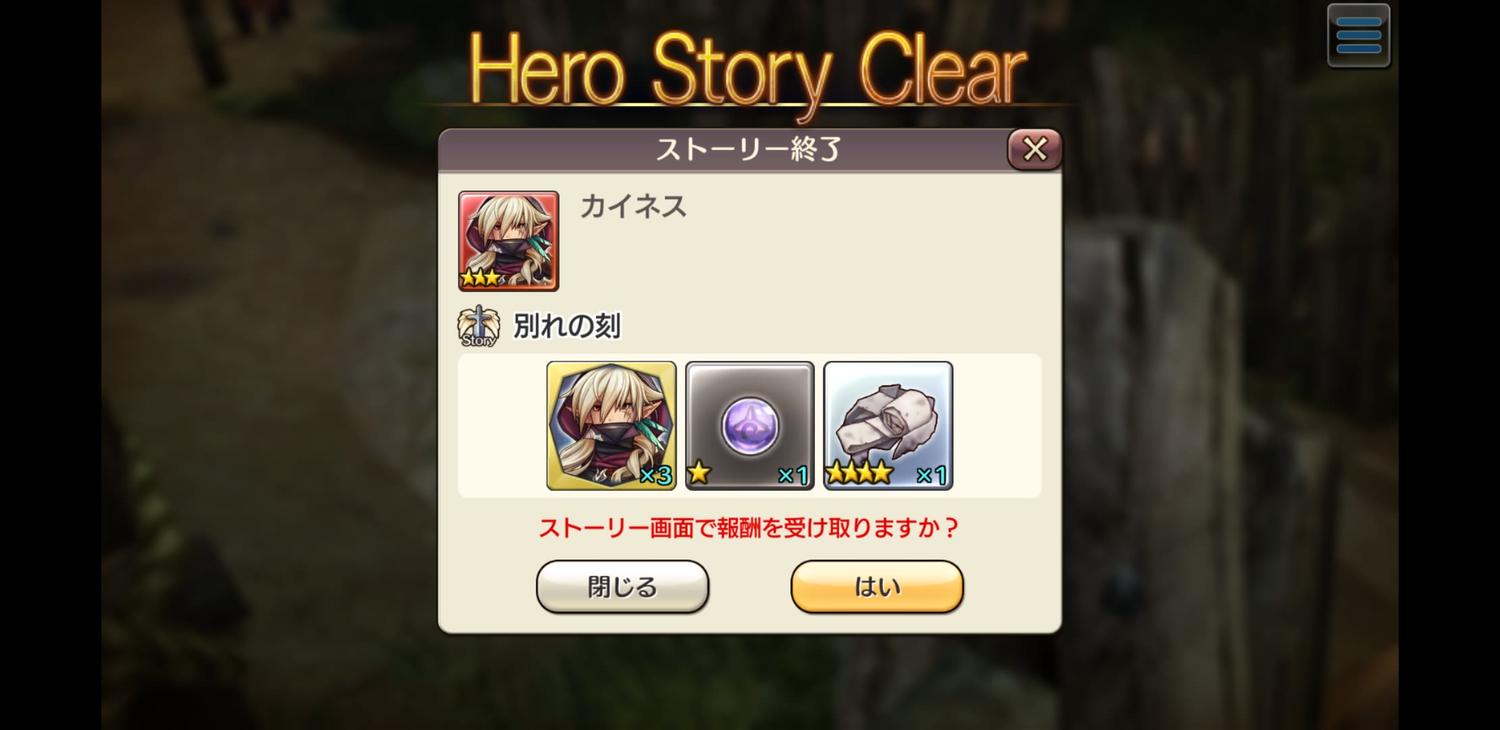Tap the カイネス hero portrait
This screenshot has height=730, width=1500.
pyautogui.click(x=508, y=241)
